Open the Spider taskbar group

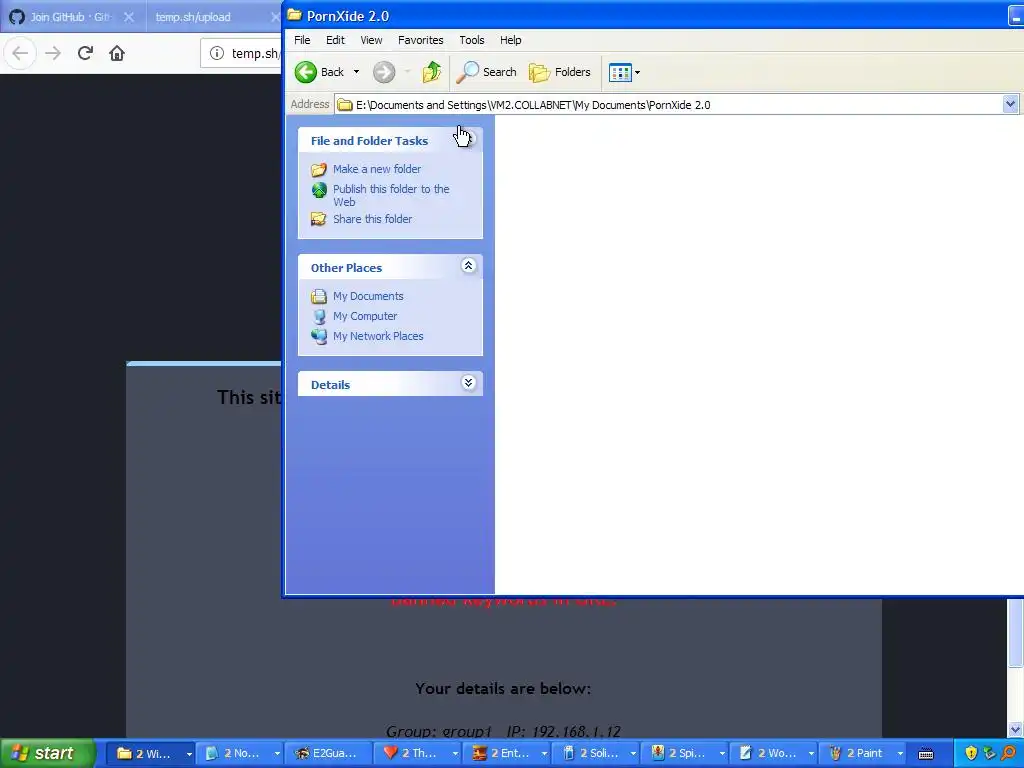tap(685, 753)
